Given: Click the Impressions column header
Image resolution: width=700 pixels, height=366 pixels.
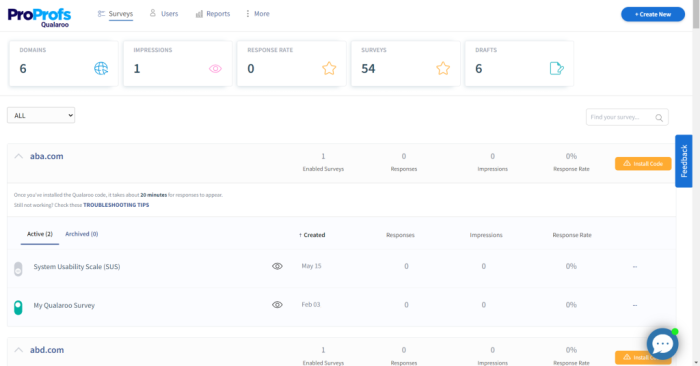Looking at the screenshot, I should coord(486,235).
